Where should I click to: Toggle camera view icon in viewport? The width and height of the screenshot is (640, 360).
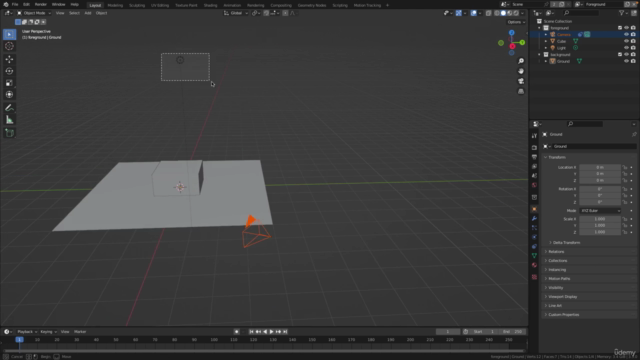pos(521,81)
